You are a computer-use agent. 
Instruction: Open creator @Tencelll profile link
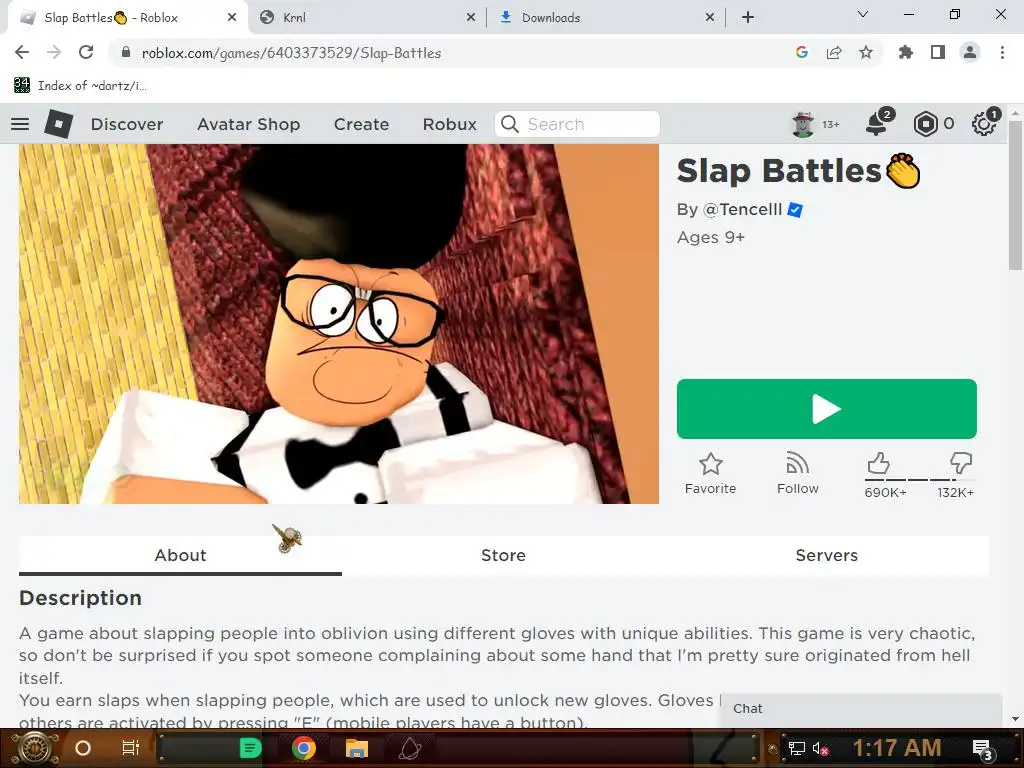coord(742,210)
